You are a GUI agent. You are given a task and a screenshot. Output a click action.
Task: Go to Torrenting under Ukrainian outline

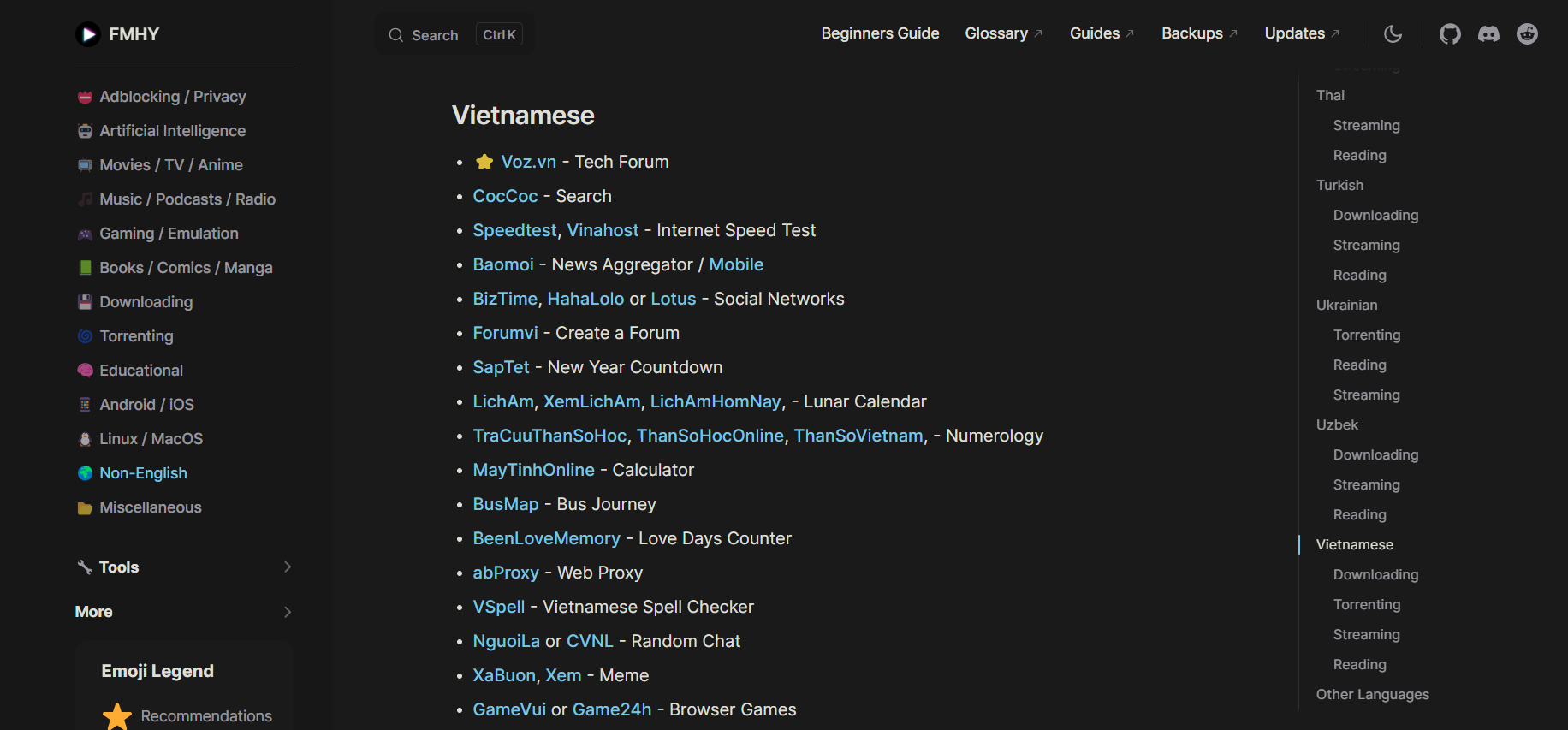pyautogui.click(x=1367, y=335)
